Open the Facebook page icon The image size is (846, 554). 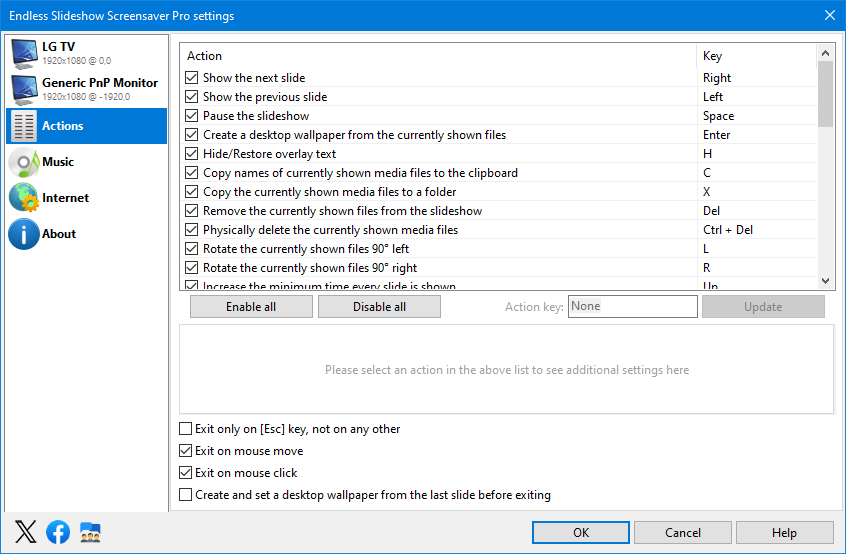tap(58, 532)
